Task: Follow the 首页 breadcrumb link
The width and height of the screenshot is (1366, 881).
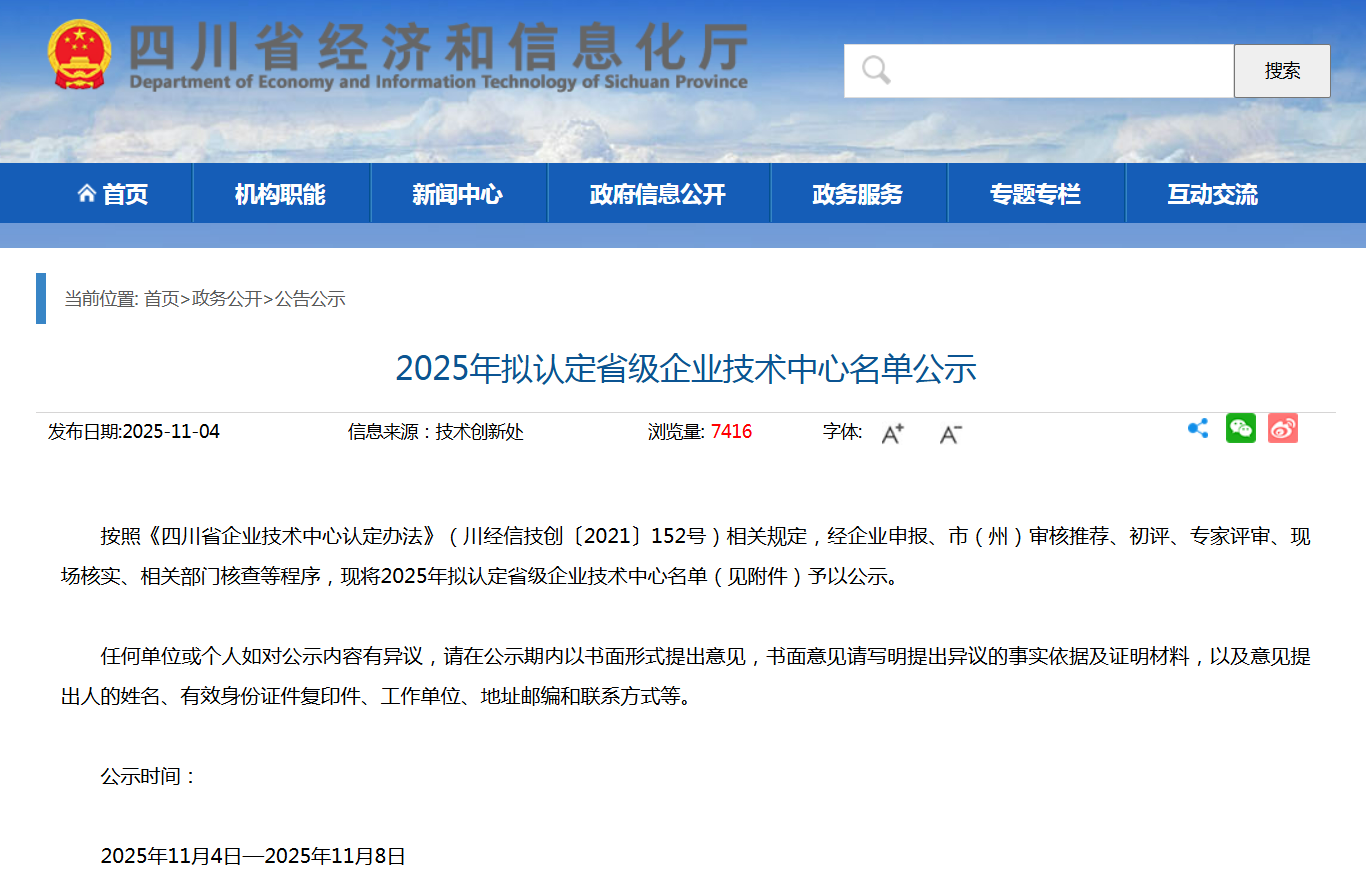Action: [161, 299]
